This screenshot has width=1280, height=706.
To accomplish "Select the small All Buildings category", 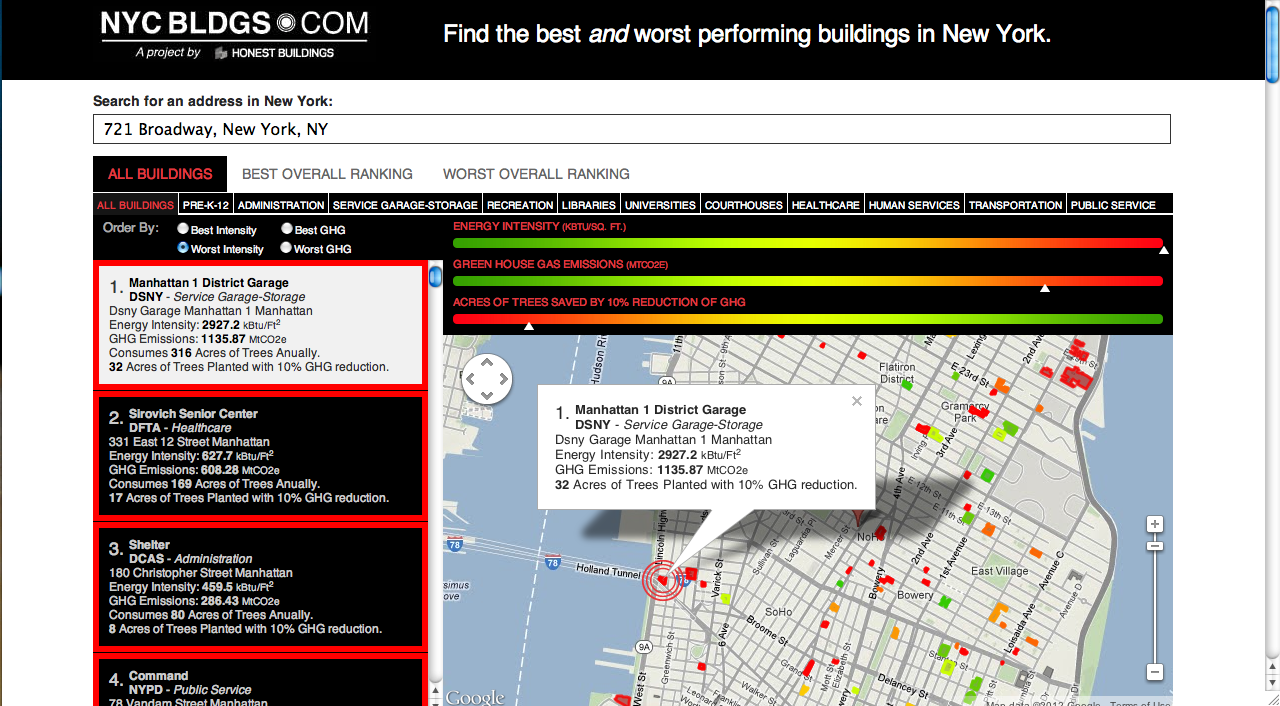I will [135, 205].
